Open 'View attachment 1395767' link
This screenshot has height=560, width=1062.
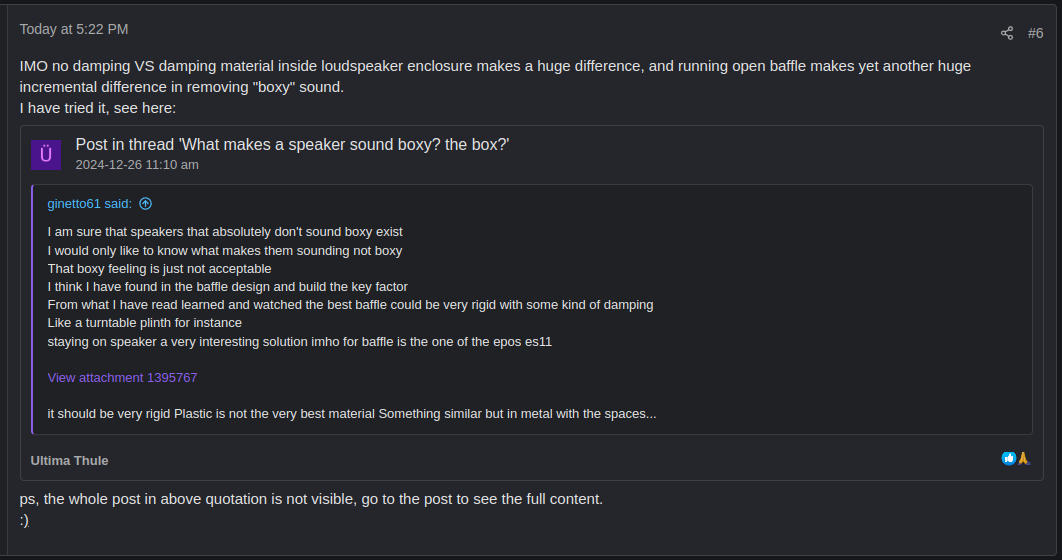(122, 378)
